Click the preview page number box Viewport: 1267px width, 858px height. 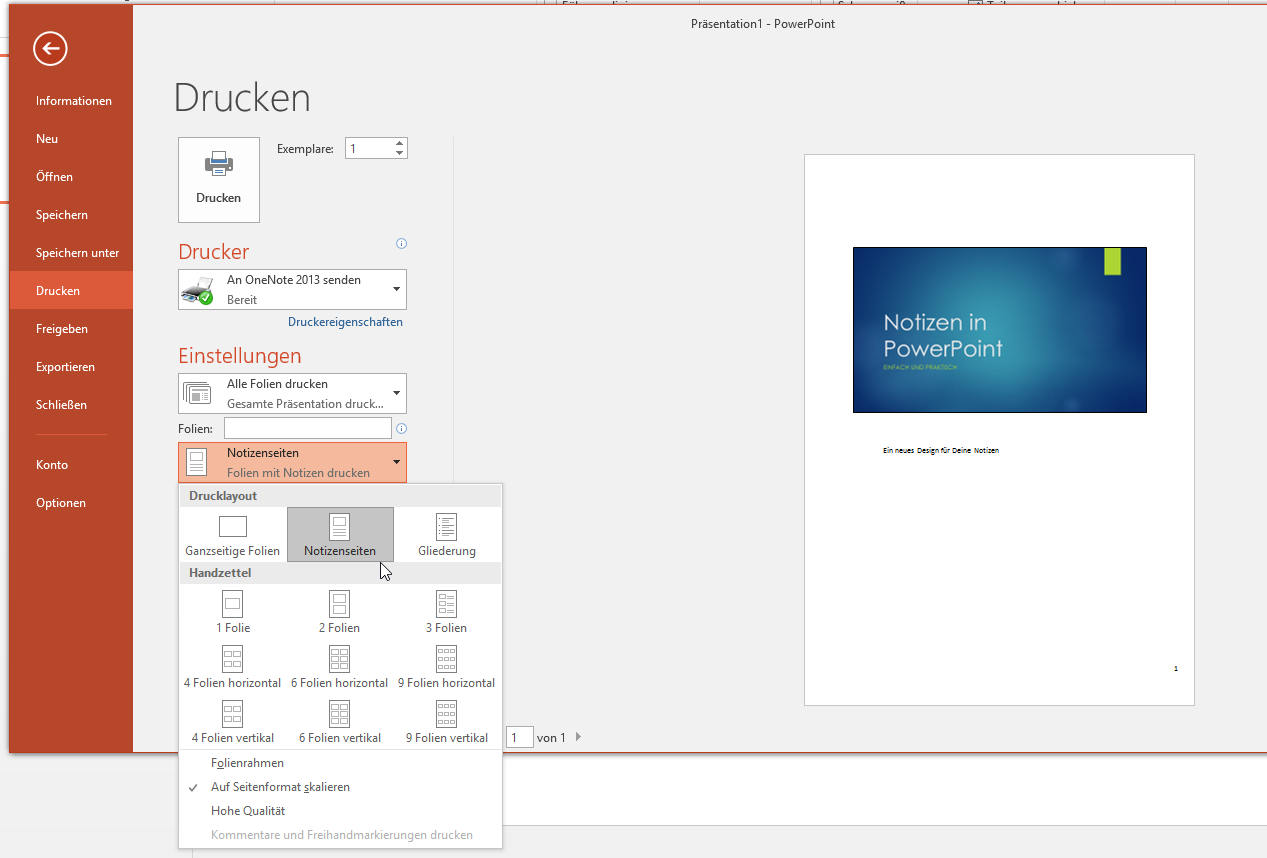point(520,738)
